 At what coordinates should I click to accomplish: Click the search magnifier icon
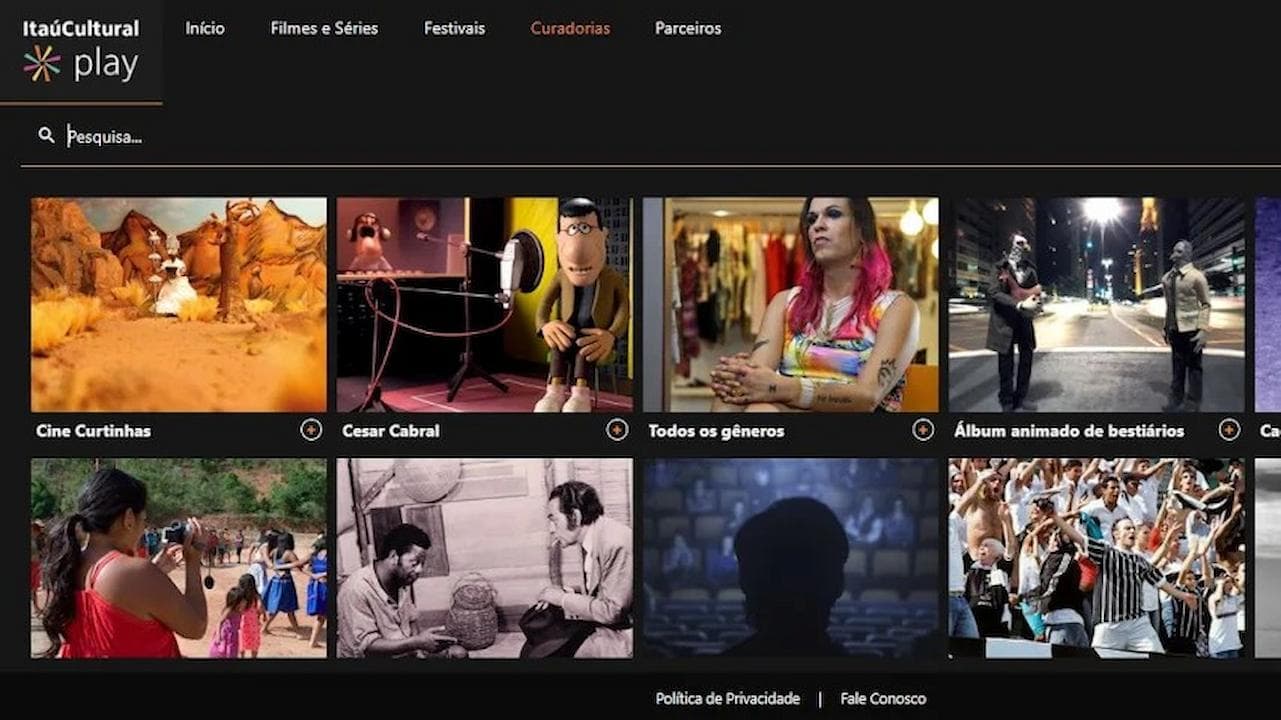[46, 135]
